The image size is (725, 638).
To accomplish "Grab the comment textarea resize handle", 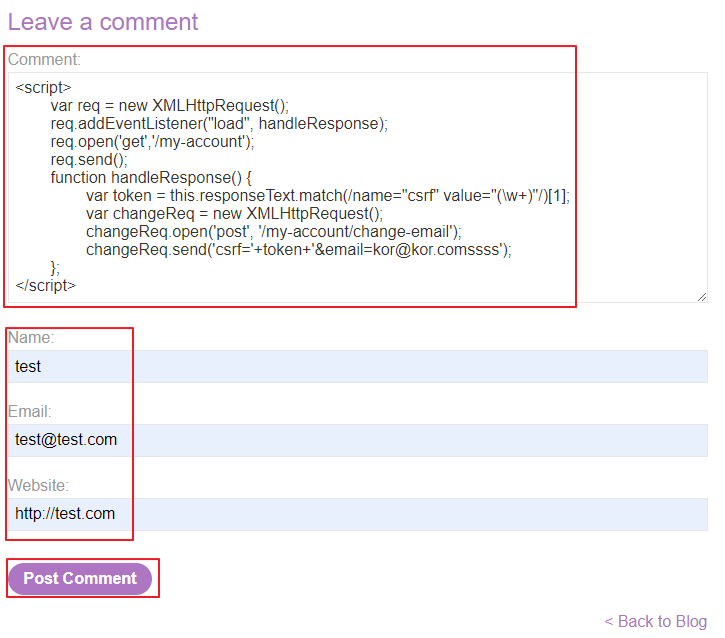I will [x=702, y=297].
